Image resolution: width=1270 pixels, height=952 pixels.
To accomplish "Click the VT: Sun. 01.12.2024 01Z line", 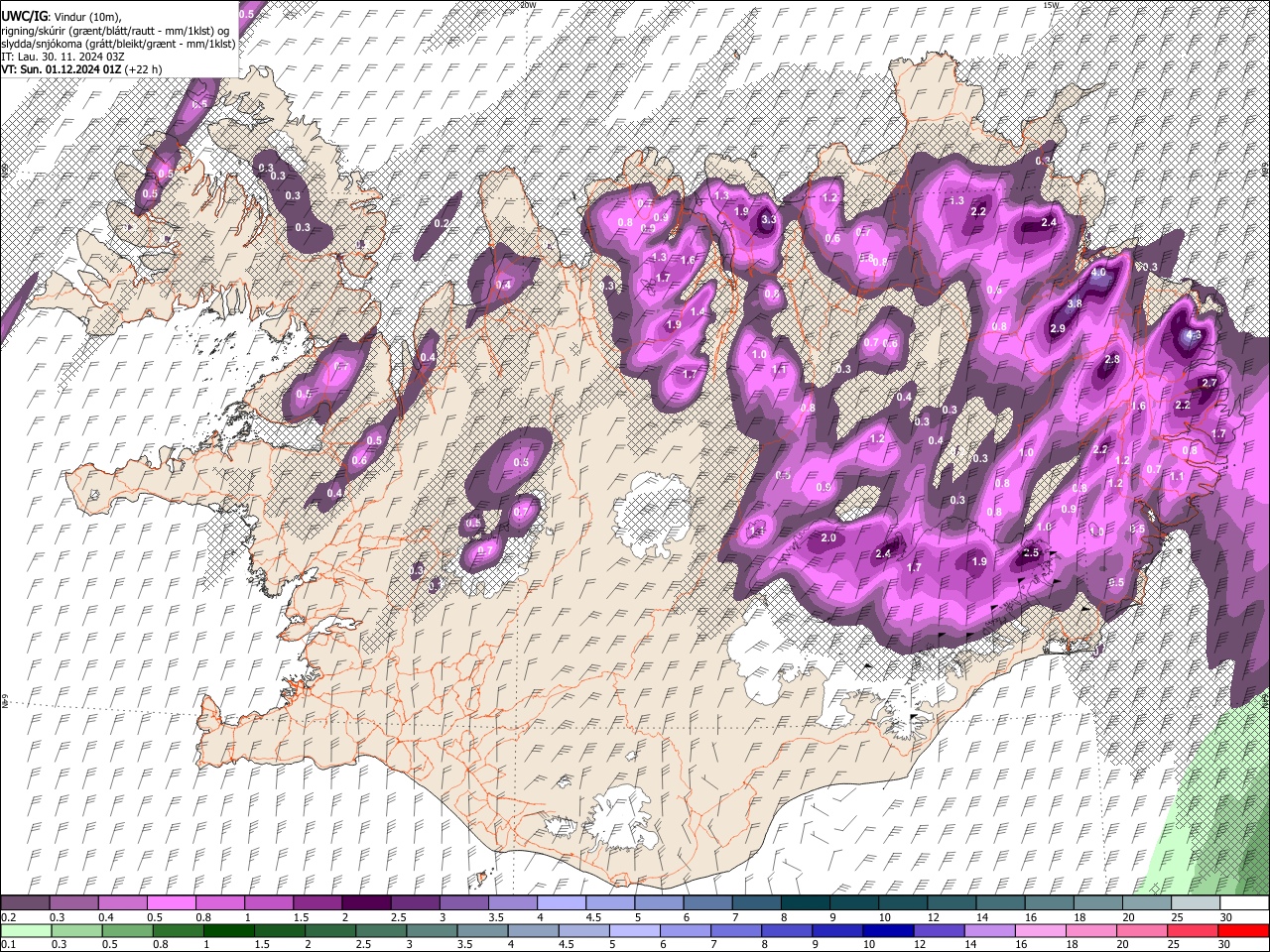I will click(x=81, y=69).
